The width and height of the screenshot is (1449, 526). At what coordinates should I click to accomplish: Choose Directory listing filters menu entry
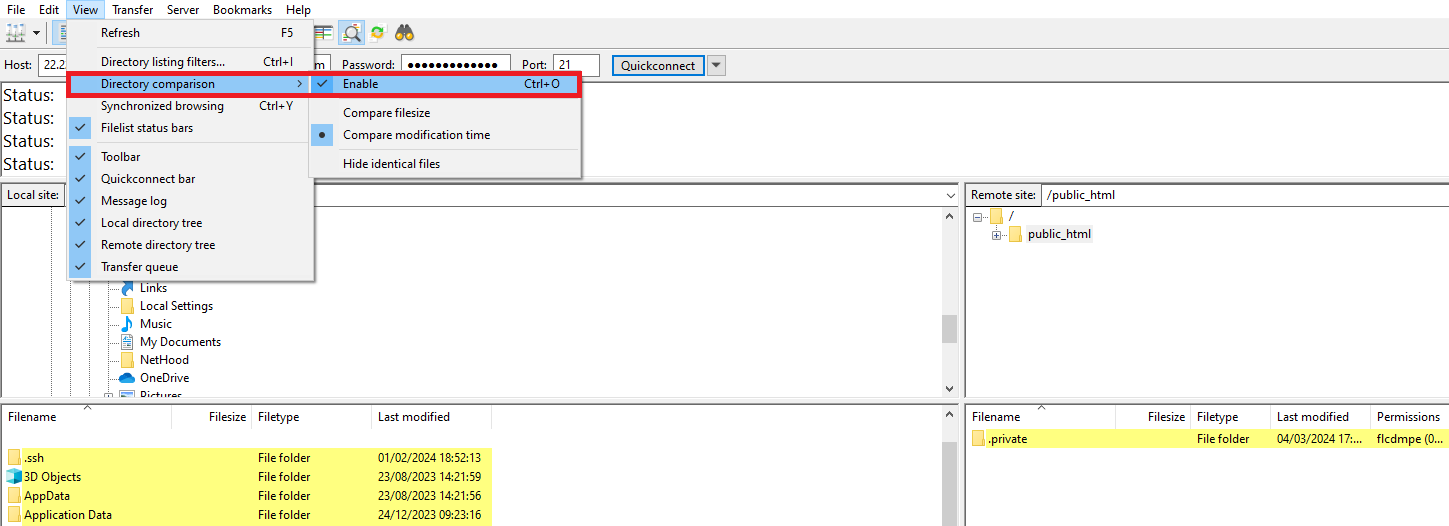[162, 62]
